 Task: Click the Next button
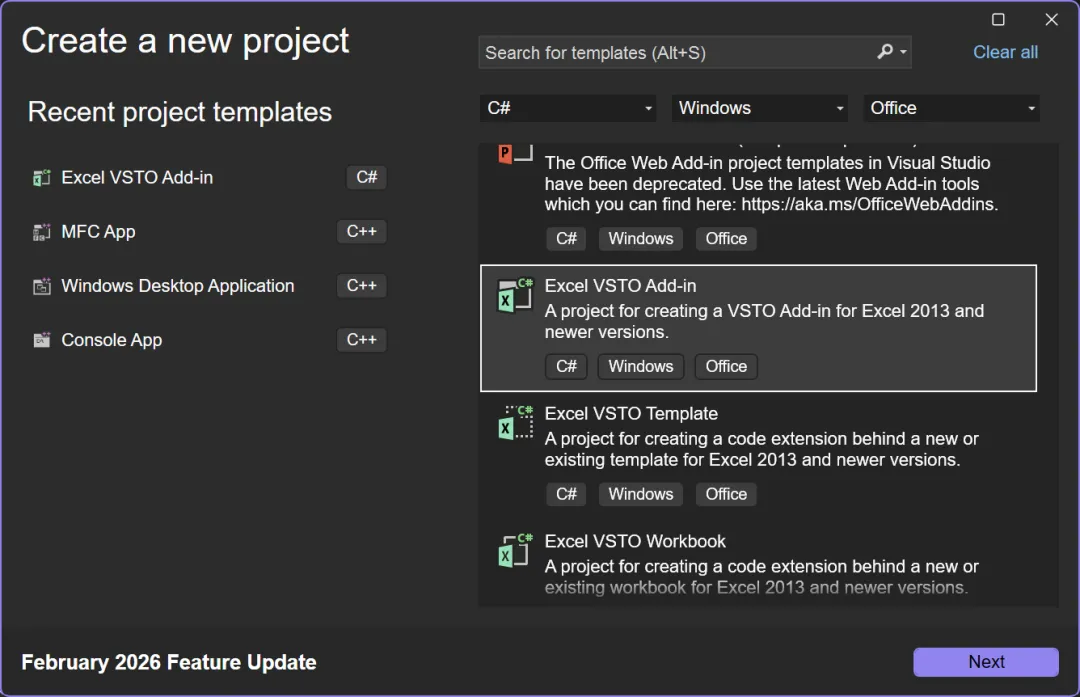(985, 662)
